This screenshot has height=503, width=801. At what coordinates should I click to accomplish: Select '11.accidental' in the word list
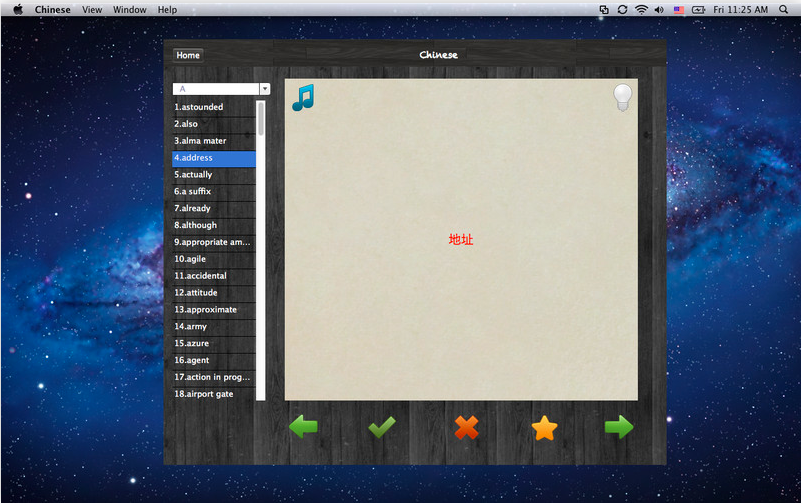(x=214, y=275)
